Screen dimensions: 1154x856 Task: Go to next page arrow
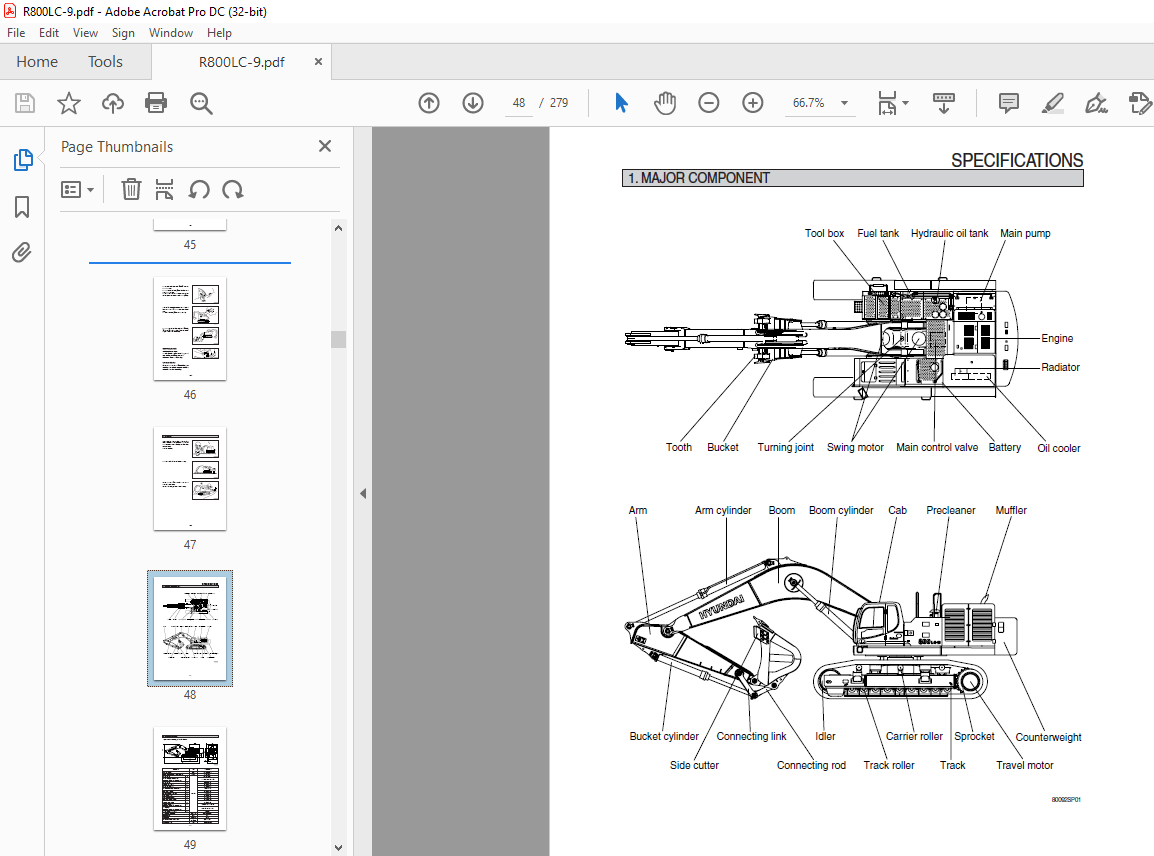pos(472,103)
